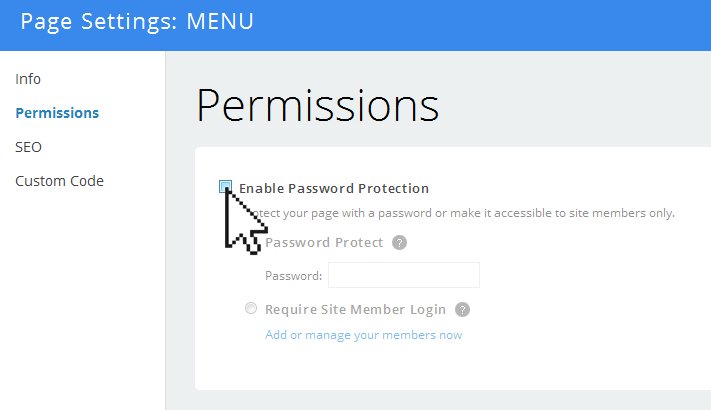Open the help icon beside Password Protect
This screenshot has height=410, width=711.
pos(399,243)
